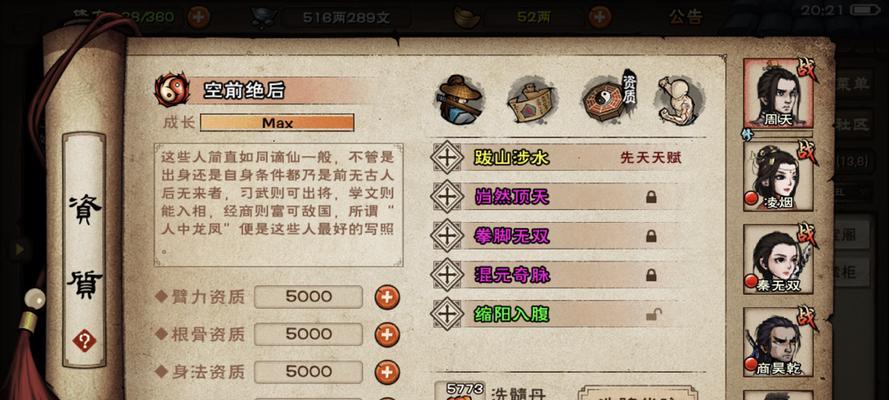Toggle the lock on 混元奇脉
Screen dimensions: 889x400
coord(651,275)
